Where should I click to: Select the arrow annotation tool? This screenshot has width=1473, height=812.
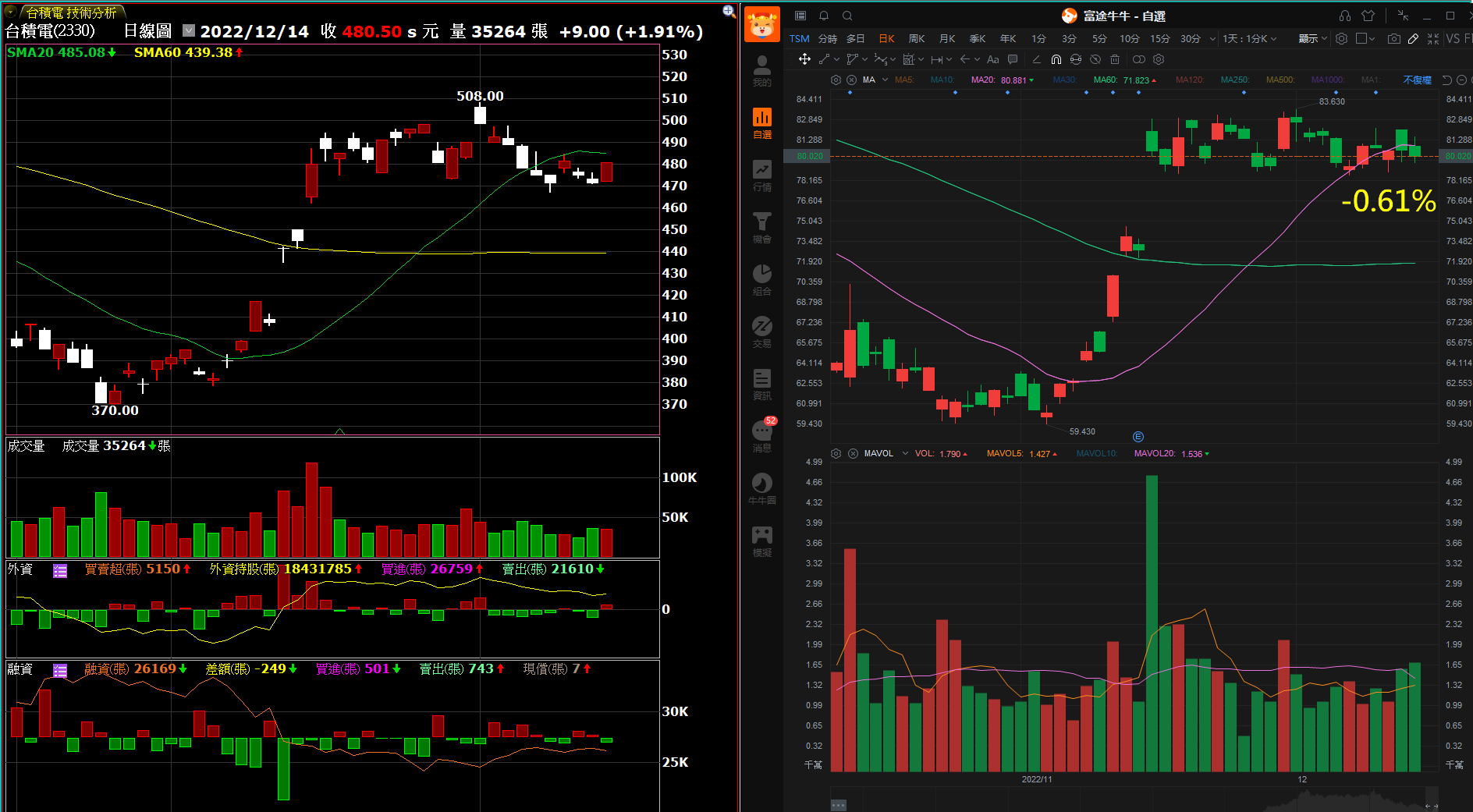click(965, 59)
